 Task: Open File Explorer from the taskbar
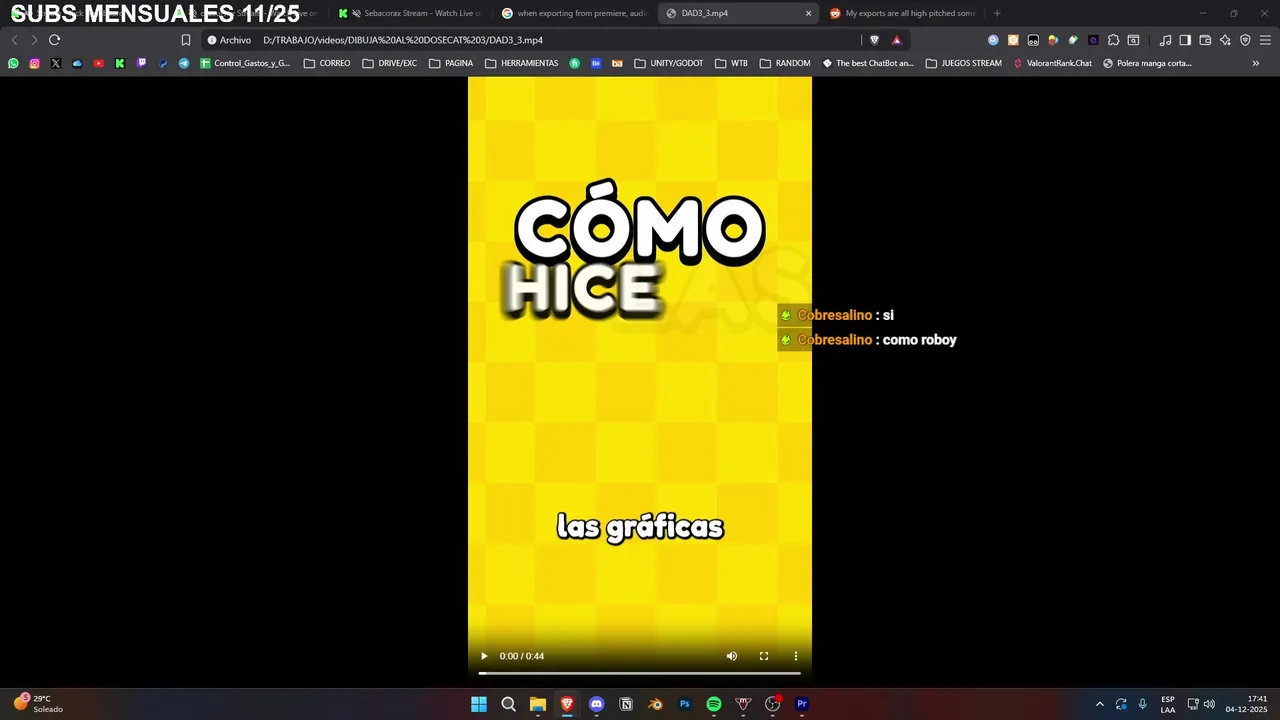pyautogui.click(x=538, y=704)
